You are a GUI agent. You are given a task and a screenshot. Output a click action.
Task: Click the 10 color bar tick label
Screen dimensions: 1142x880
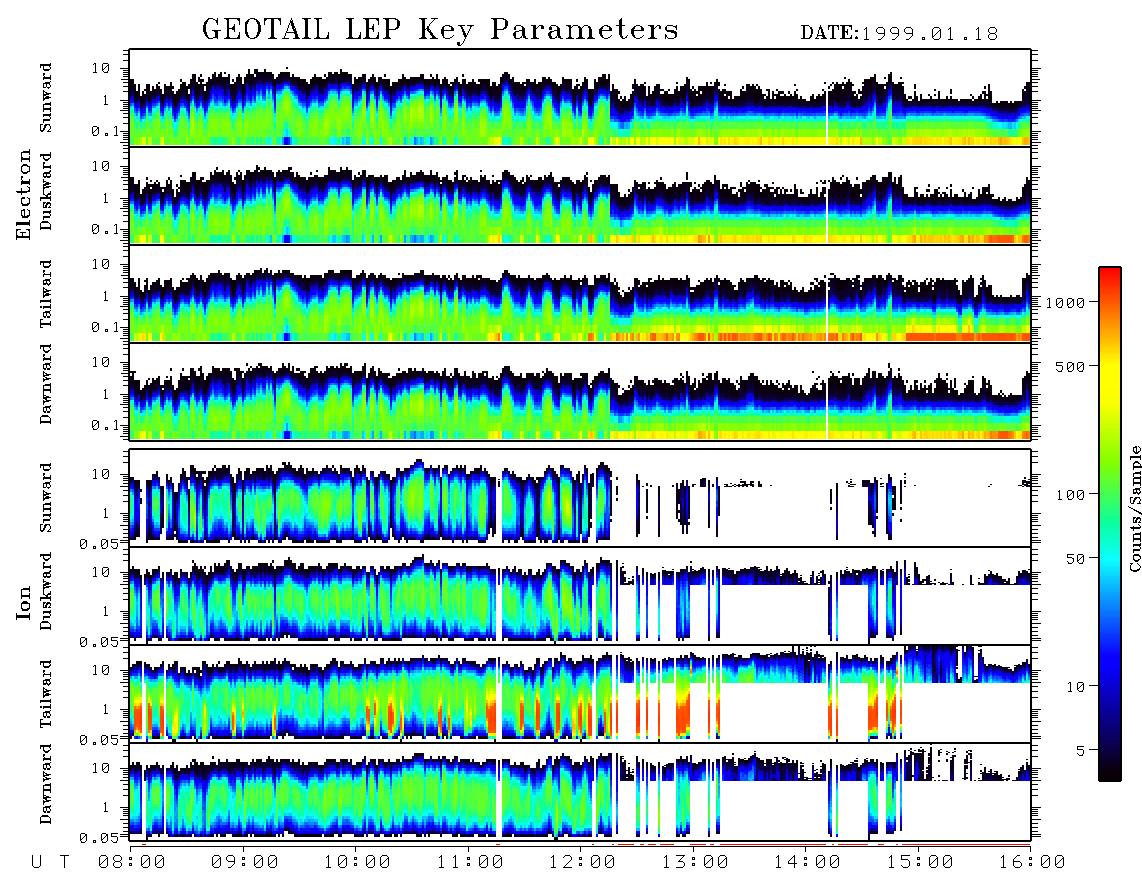(x=1076, y=686)
